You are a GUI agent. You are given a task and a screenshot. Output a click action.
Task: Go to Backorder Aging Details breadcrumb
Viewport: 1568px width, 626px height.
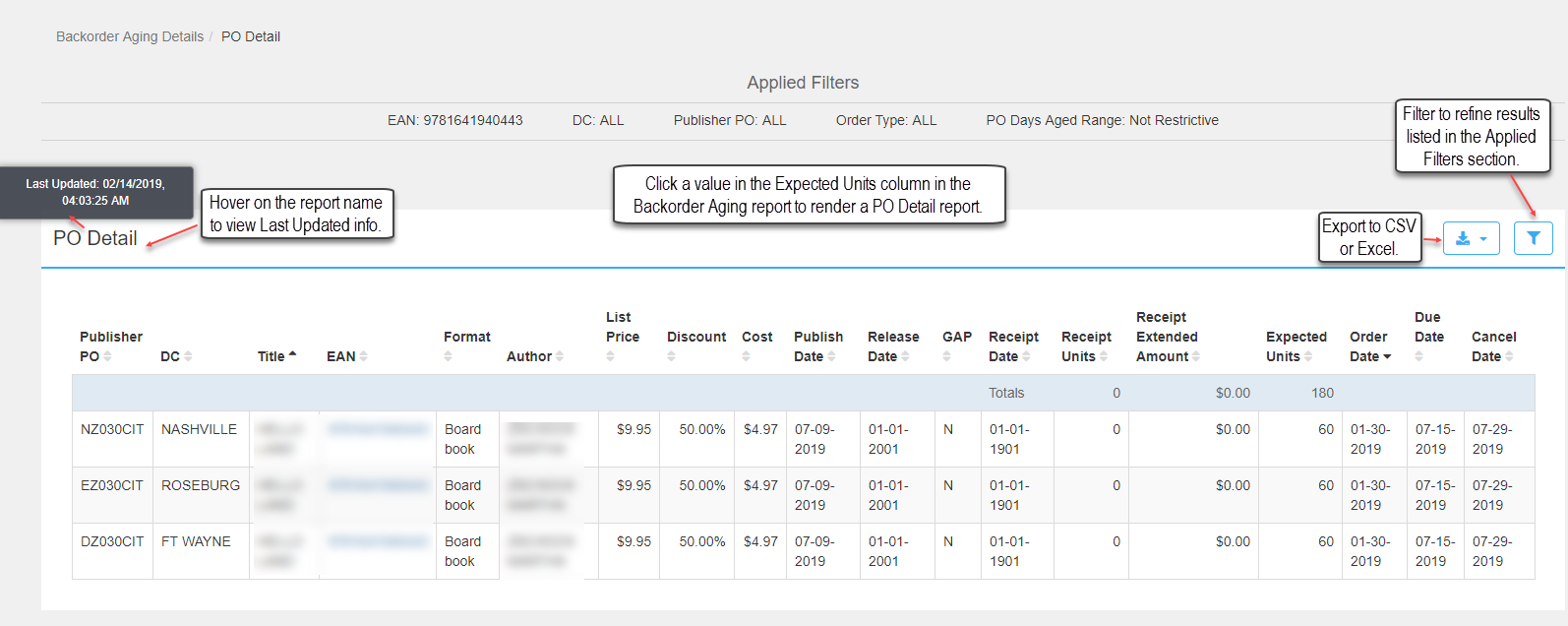(x=130, y=36)
